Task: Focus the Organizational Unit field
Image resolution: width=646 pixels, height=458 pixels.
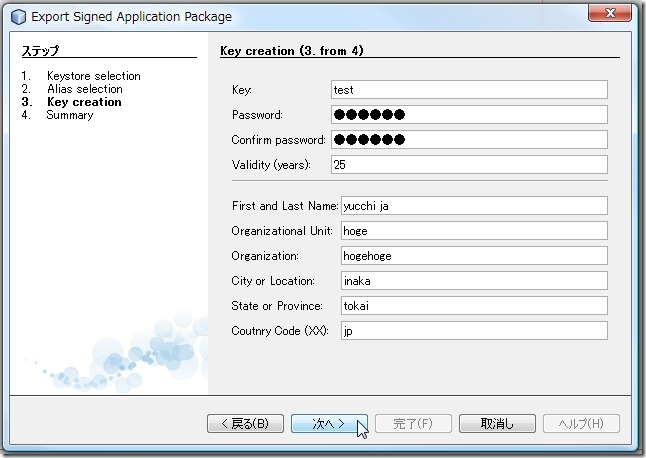Action: pos(474,230)
